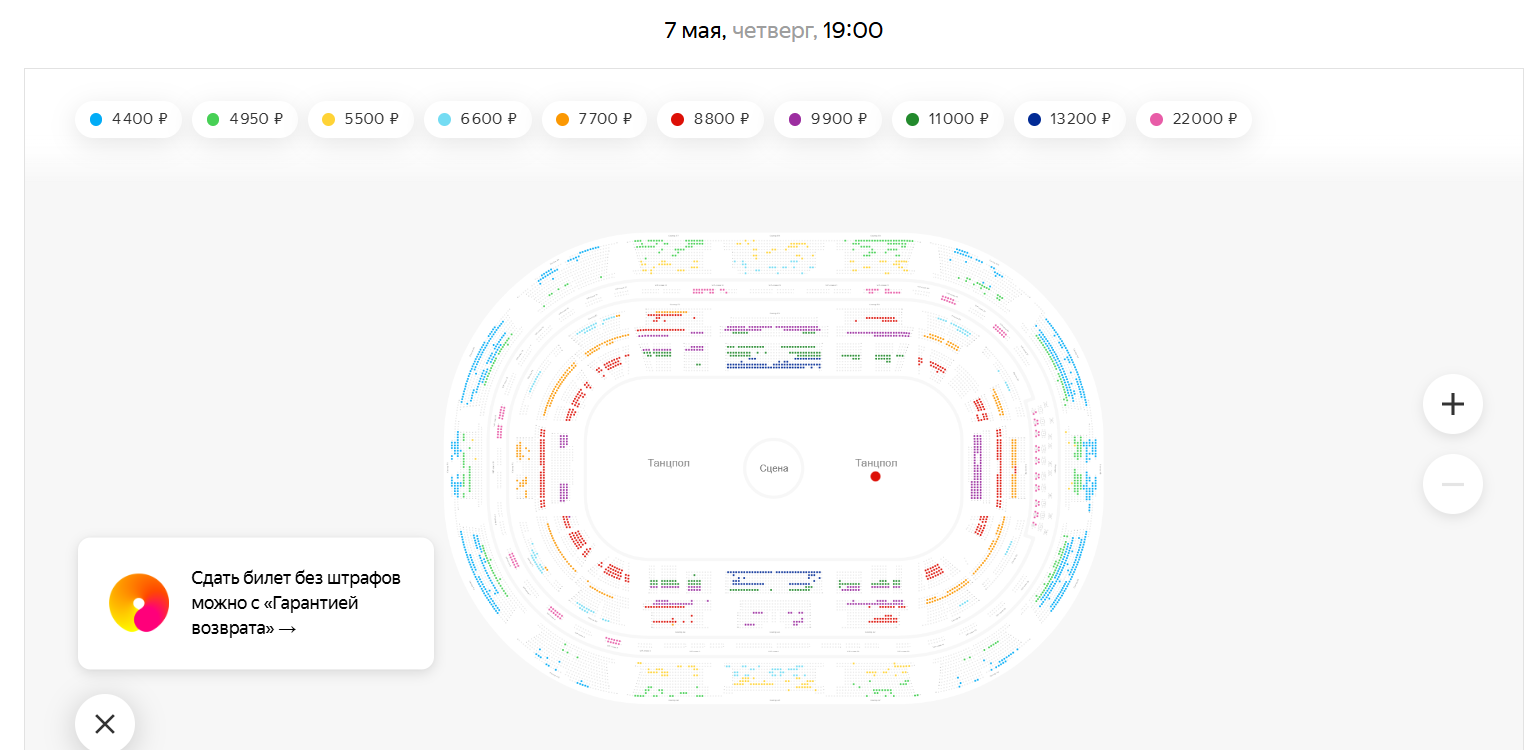Screen dimensions: 1539x750
Task: Pick the 11000 ₽ price filter
Action: [x=947, y=119]
